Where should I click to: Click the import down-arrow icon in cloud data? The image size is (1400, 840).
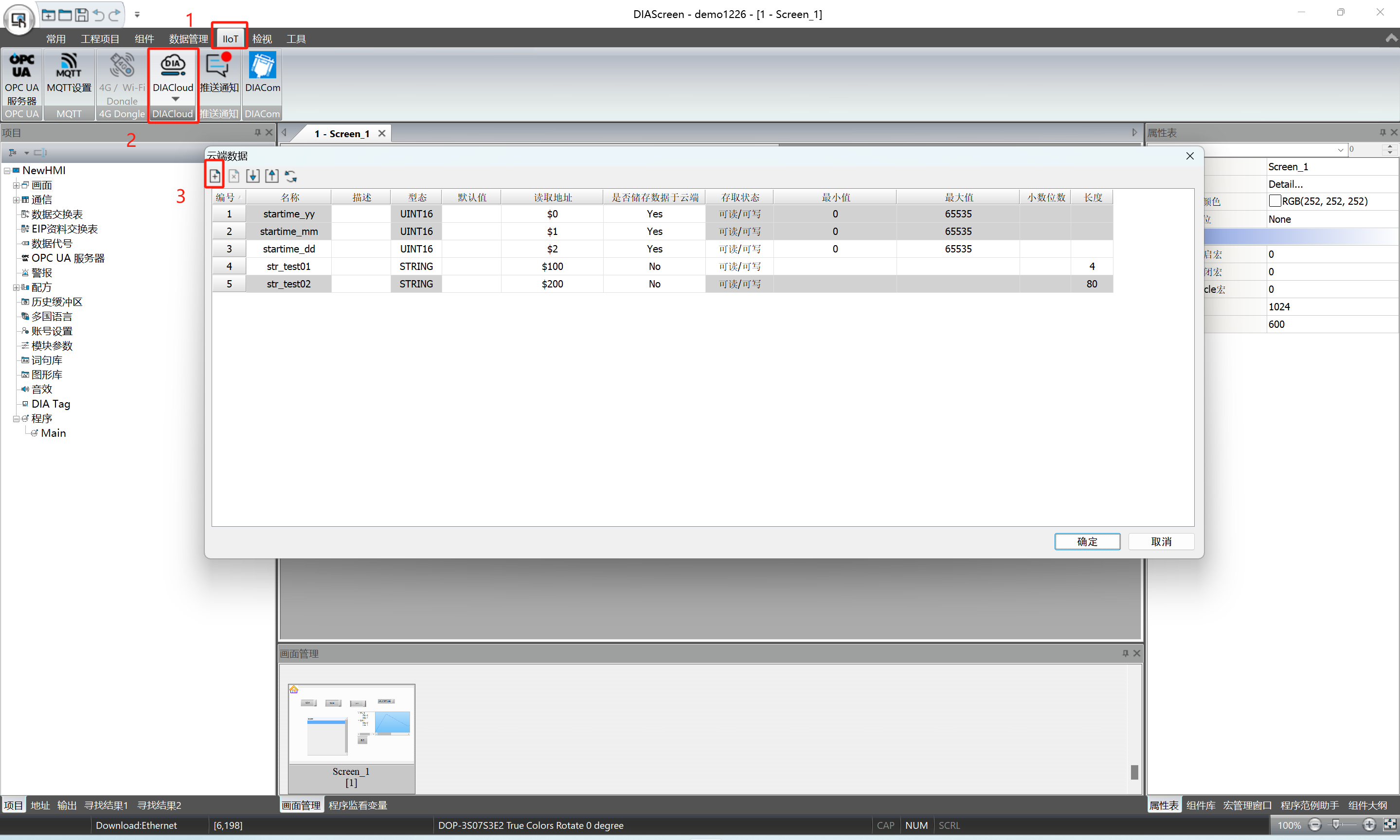pos(252,176)
